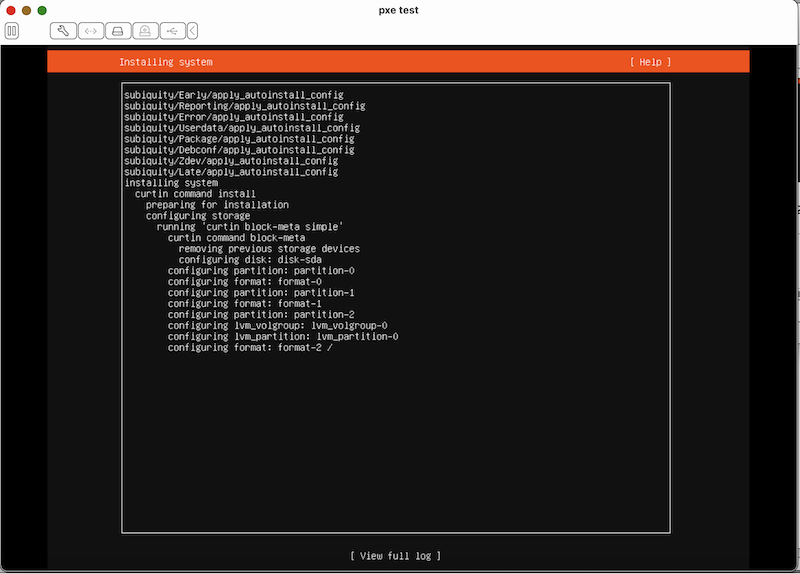This screenshot has width=800, height=574.
Task: Click 'configuring partition: partition-2' line
Action: [261, 314]
